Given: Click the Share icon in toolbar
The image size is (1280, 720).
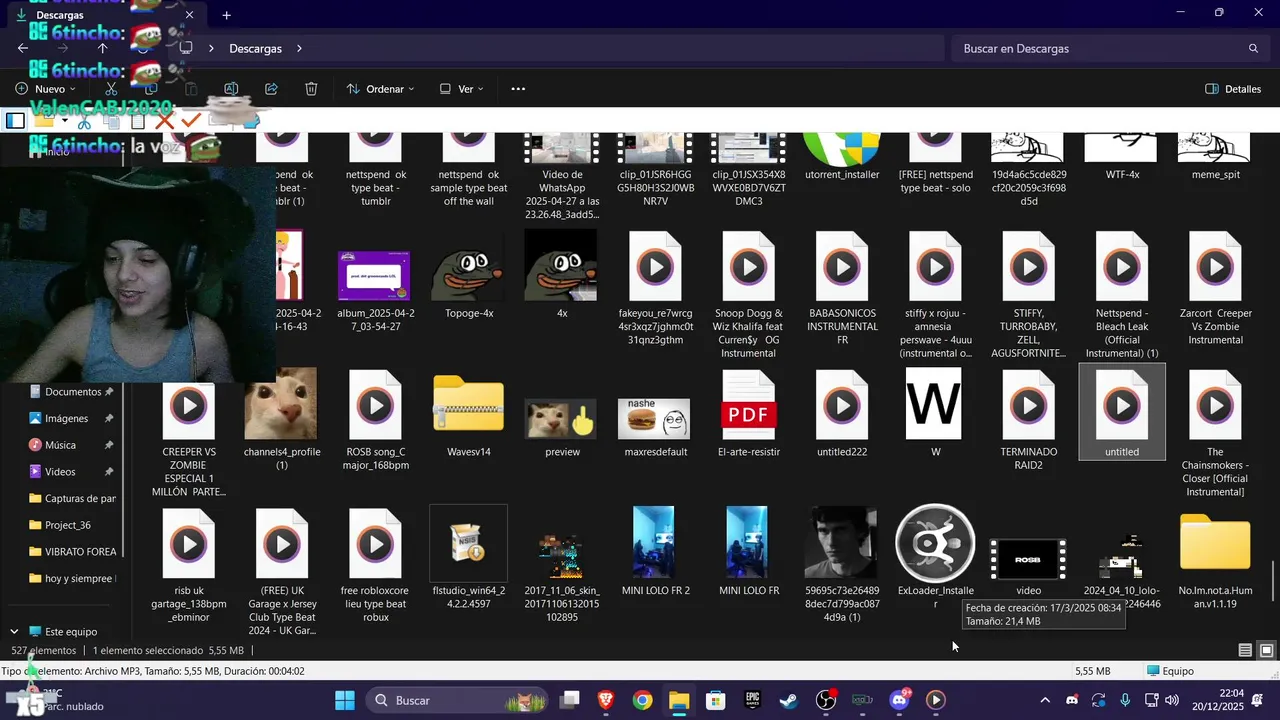Looking at the screenshot, I should 271,89.
